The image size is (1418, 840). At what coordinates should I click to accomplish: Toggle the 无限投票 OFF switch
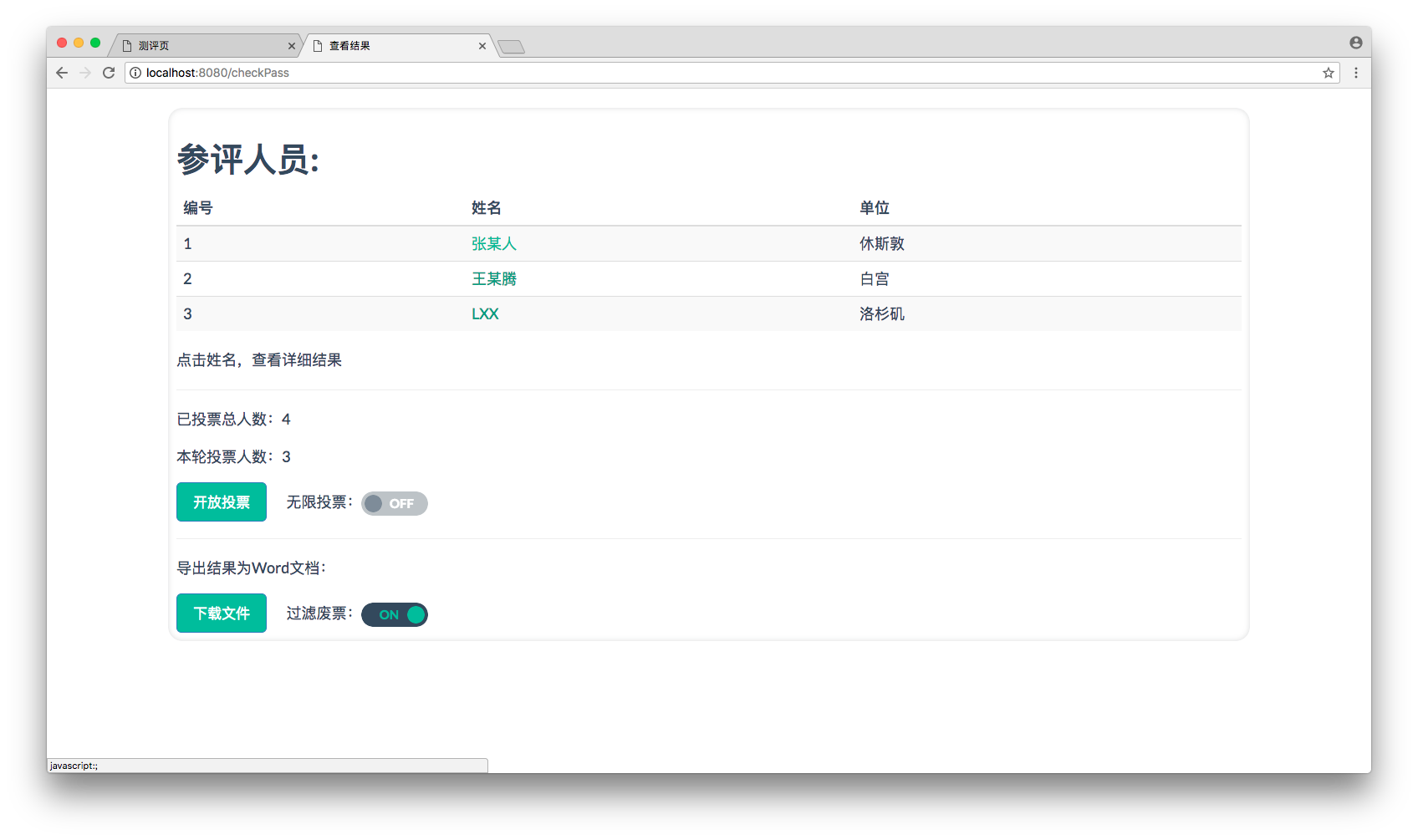(x=395, y=503)
